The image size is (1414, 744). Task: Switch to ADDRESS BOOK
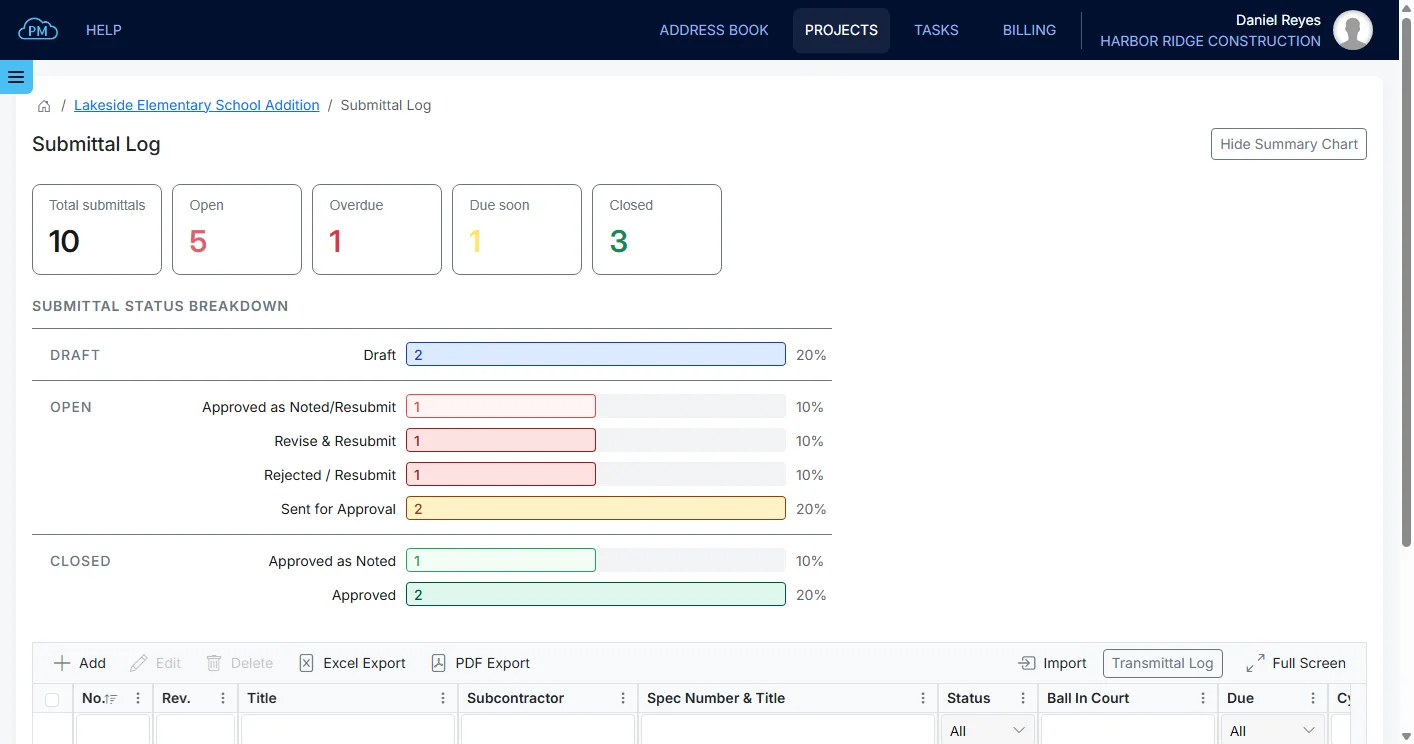coord(714,30)
